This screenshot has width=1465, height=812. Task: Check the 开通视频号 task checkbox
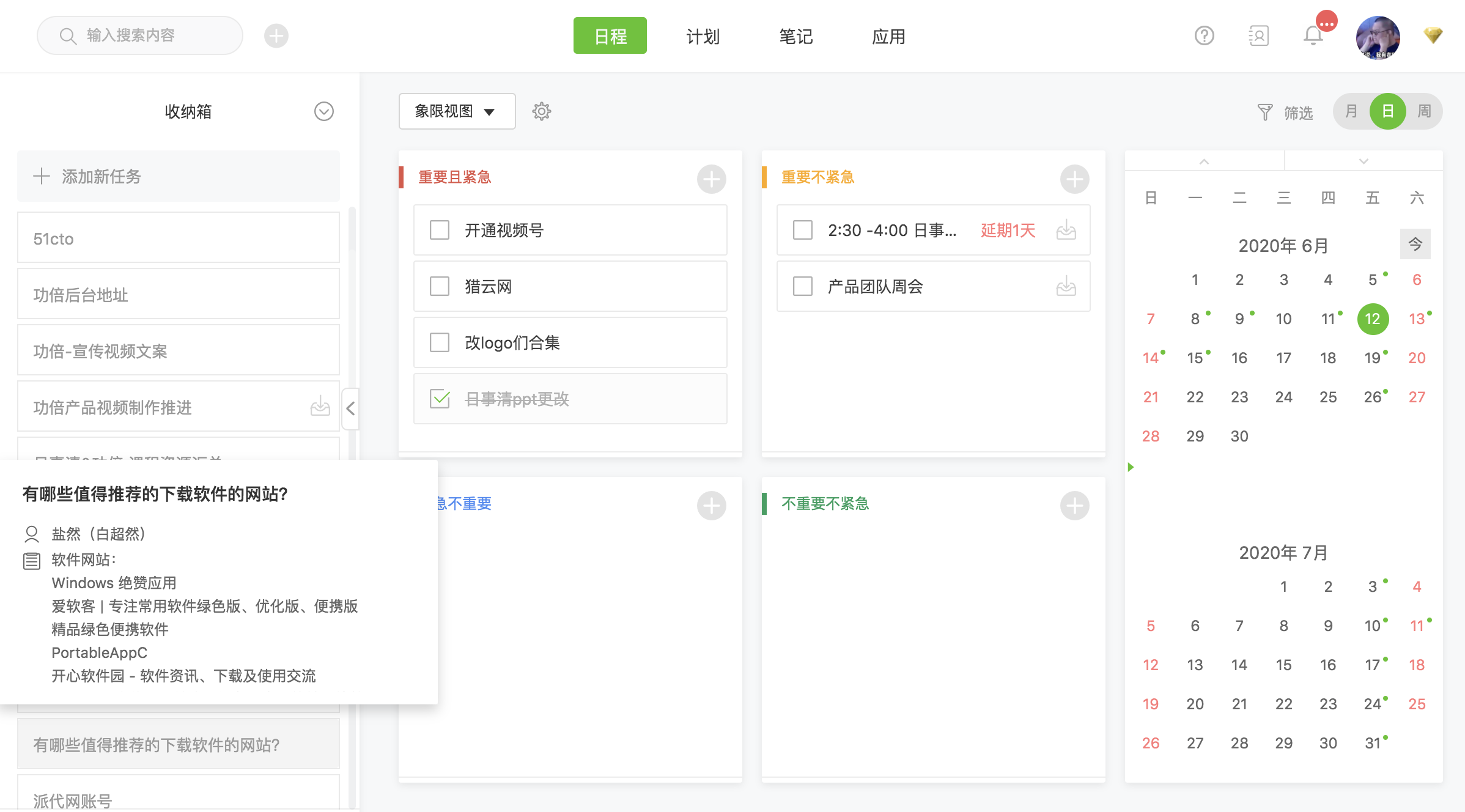440,231
